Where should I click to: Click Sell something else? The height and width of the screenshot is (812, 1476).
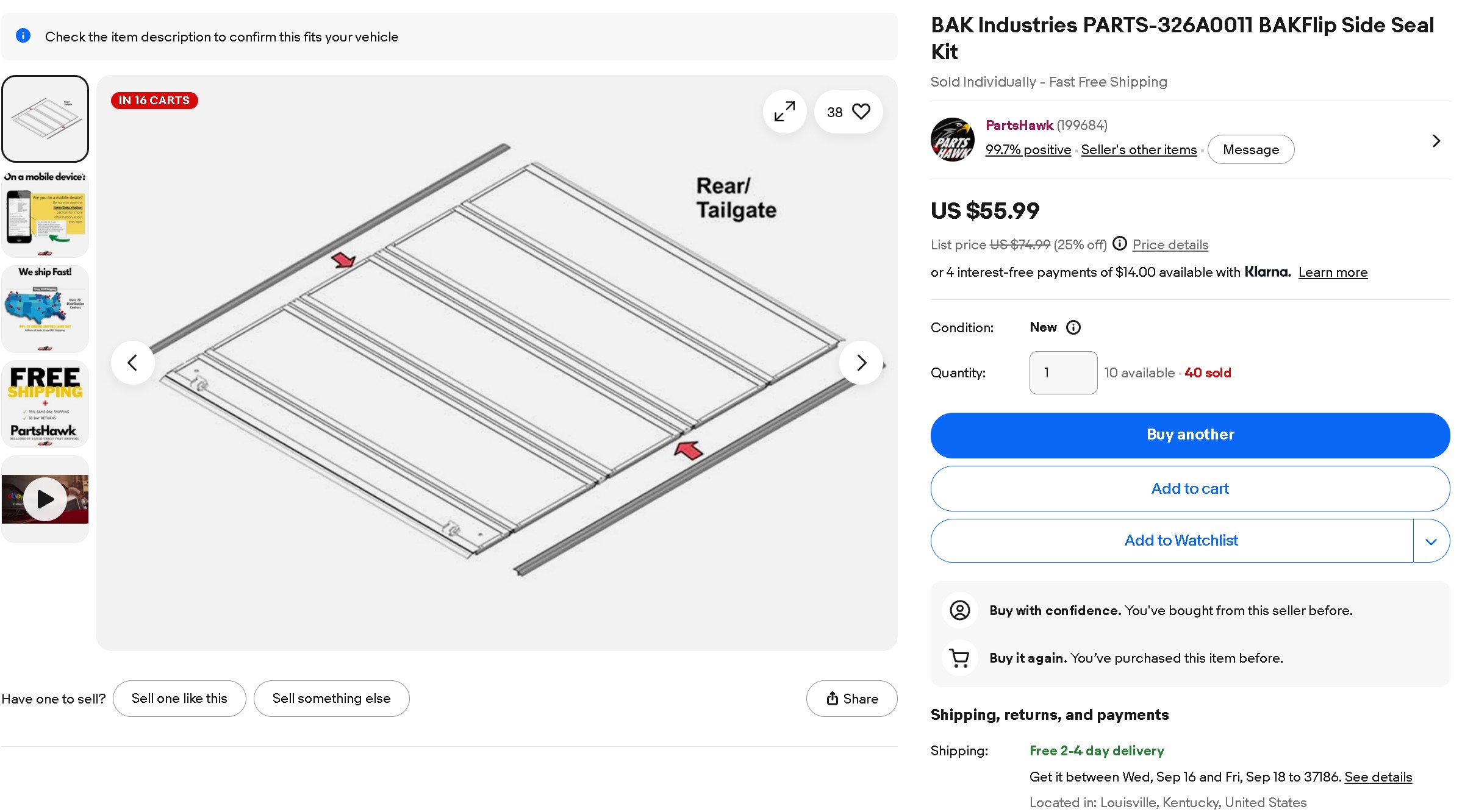[331, 699]
